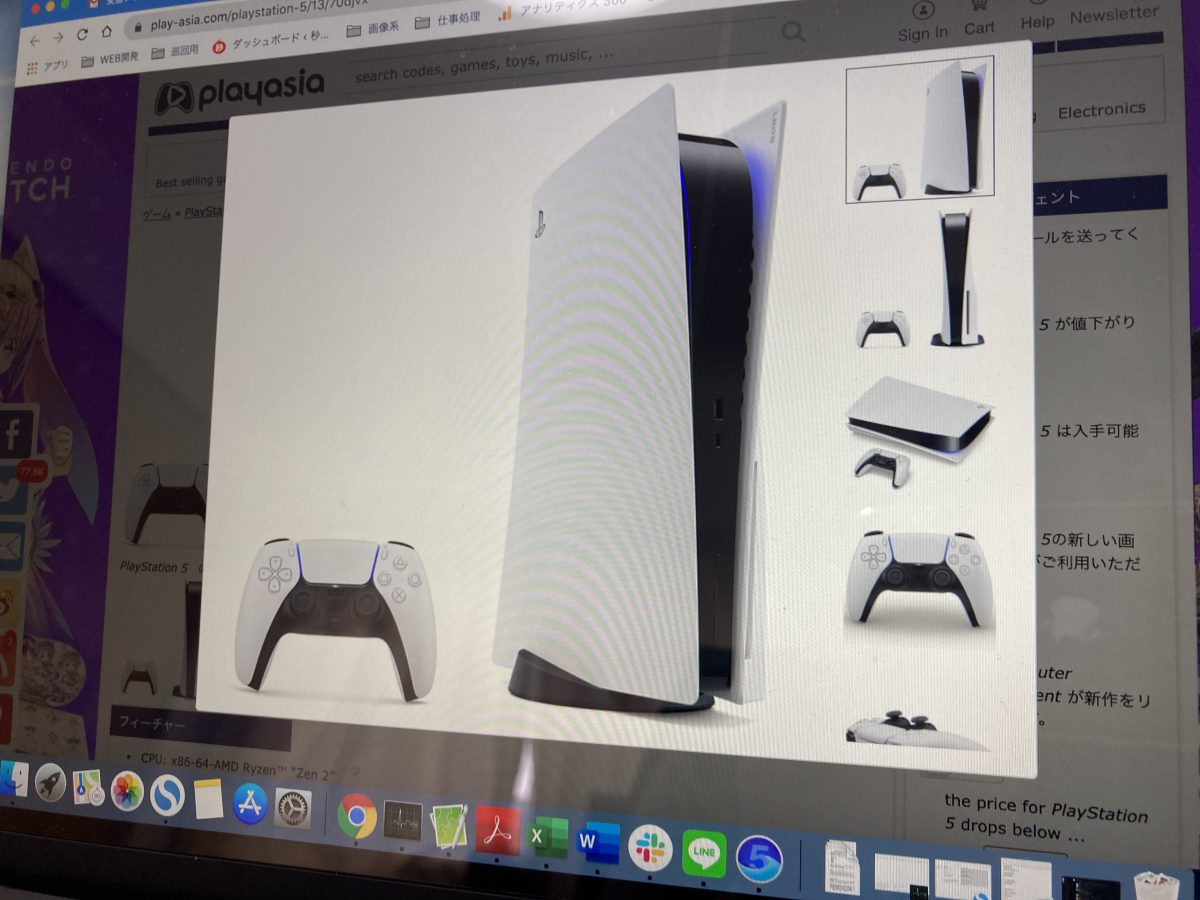Click the large PS5 console image

coord(638,400)
